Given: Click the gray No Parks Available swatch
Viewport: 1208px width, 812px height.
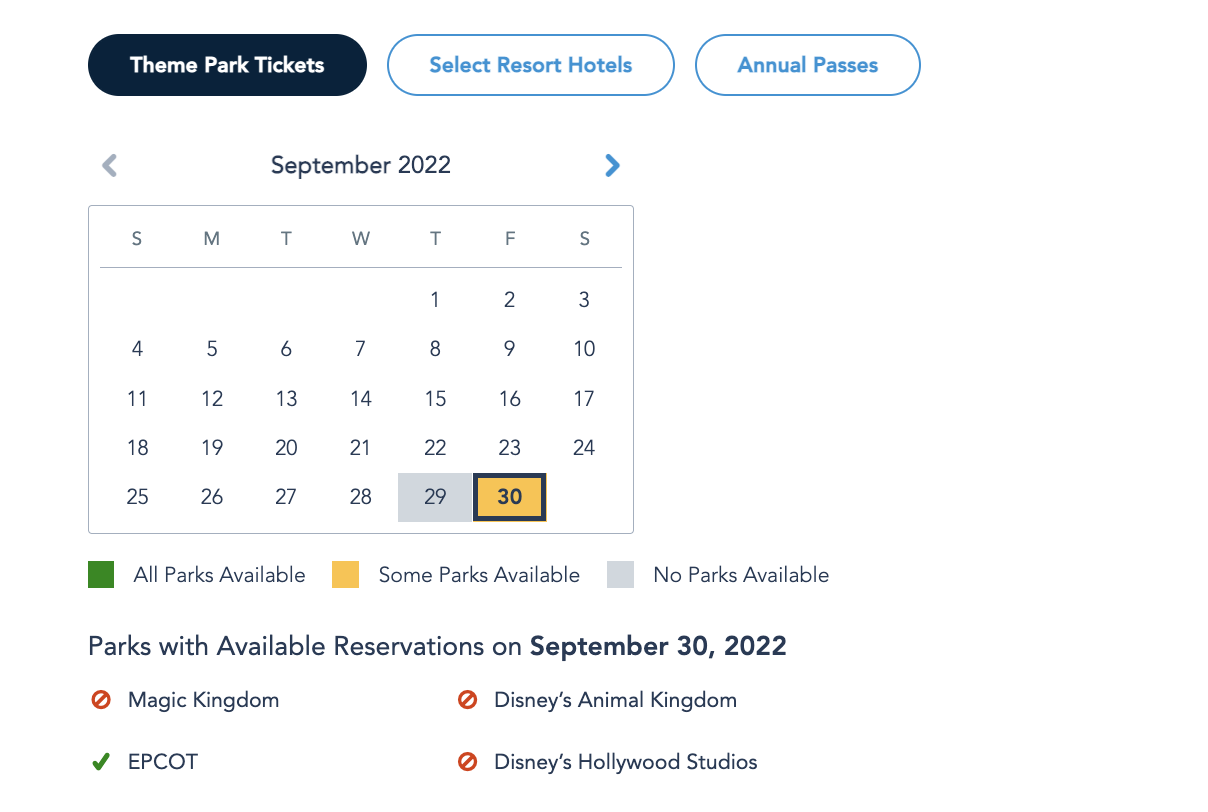Looking at the screenshot, I should click(620, 575).
